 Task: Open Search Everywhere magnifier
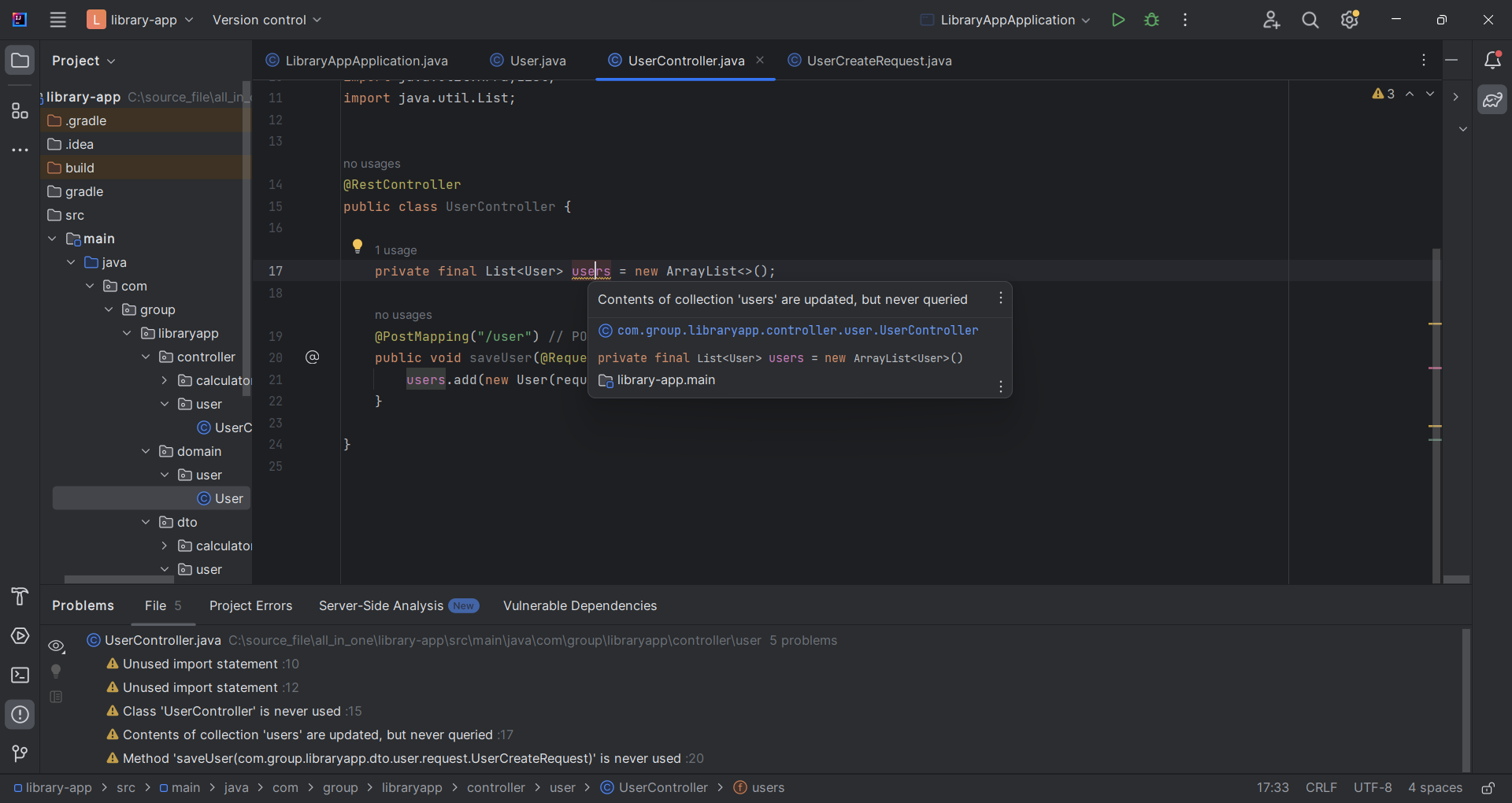point(1310,20)
